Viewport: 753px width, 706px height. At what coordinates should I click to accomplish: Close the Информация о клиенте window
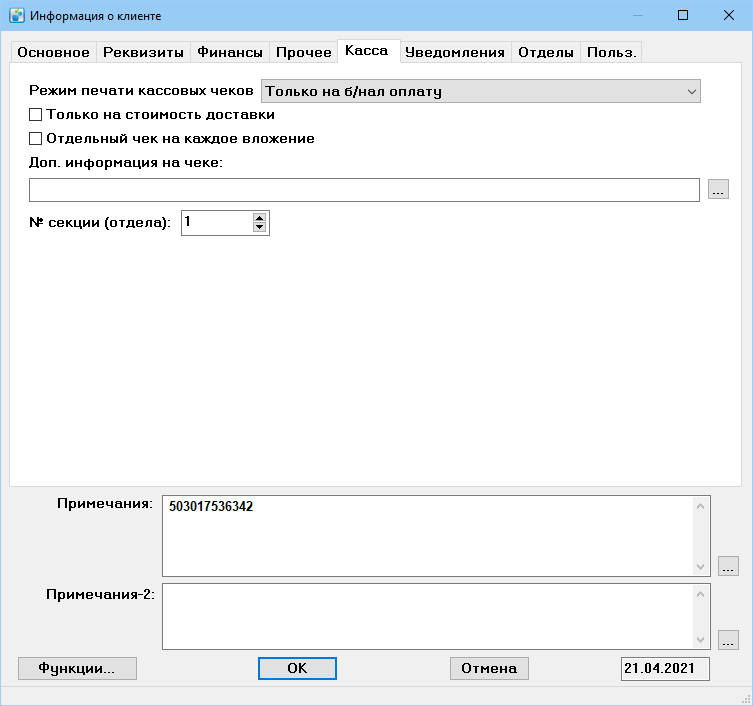[729, 15]
